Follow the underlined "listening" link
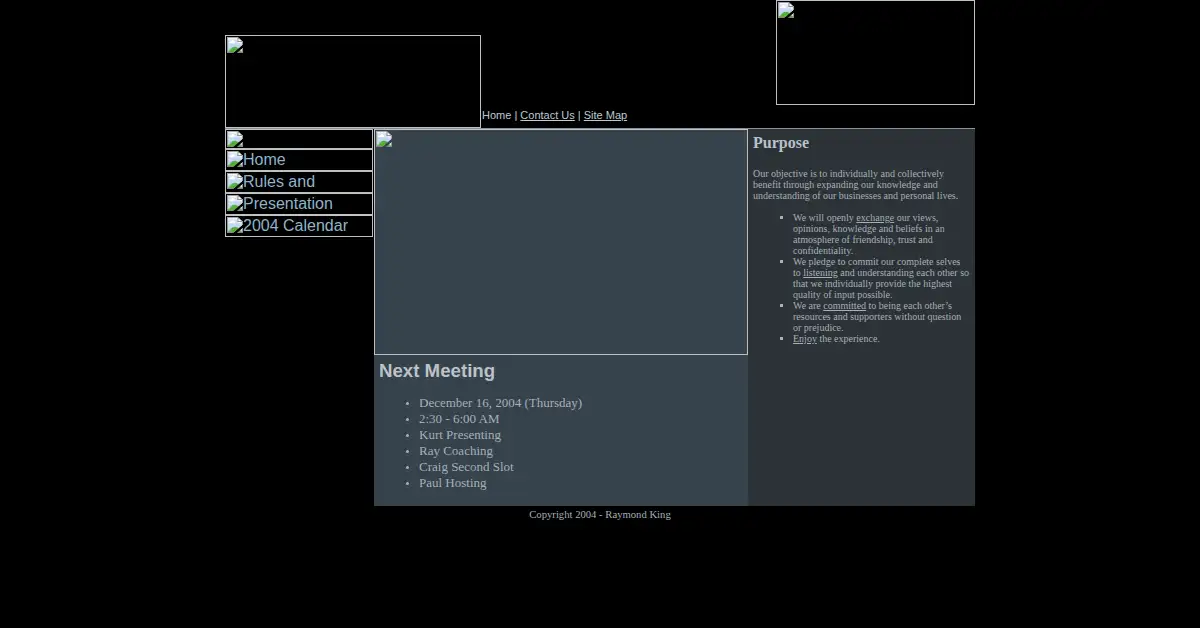Image resolution: width=1200 pixels, height=628 pixels. 820,273
